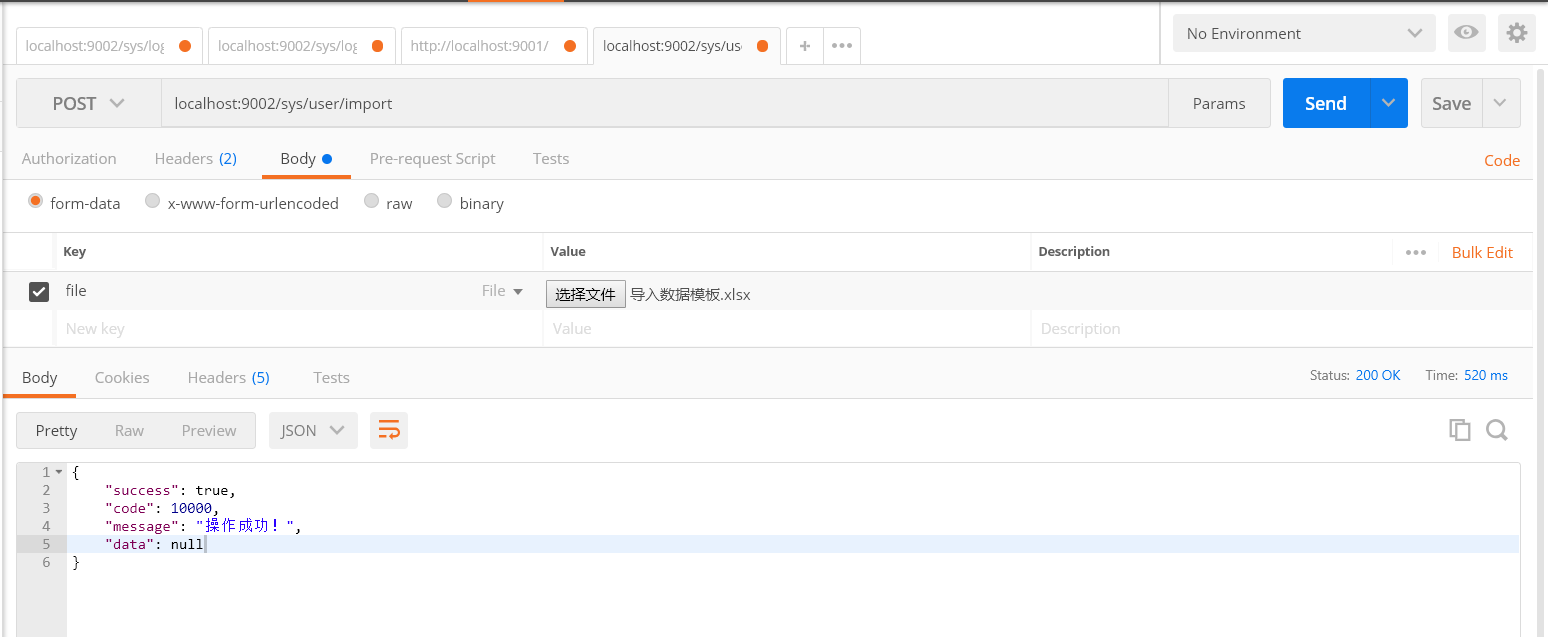Click the 520 ms time value
1548x637 pixels.
pos(1486,375)
